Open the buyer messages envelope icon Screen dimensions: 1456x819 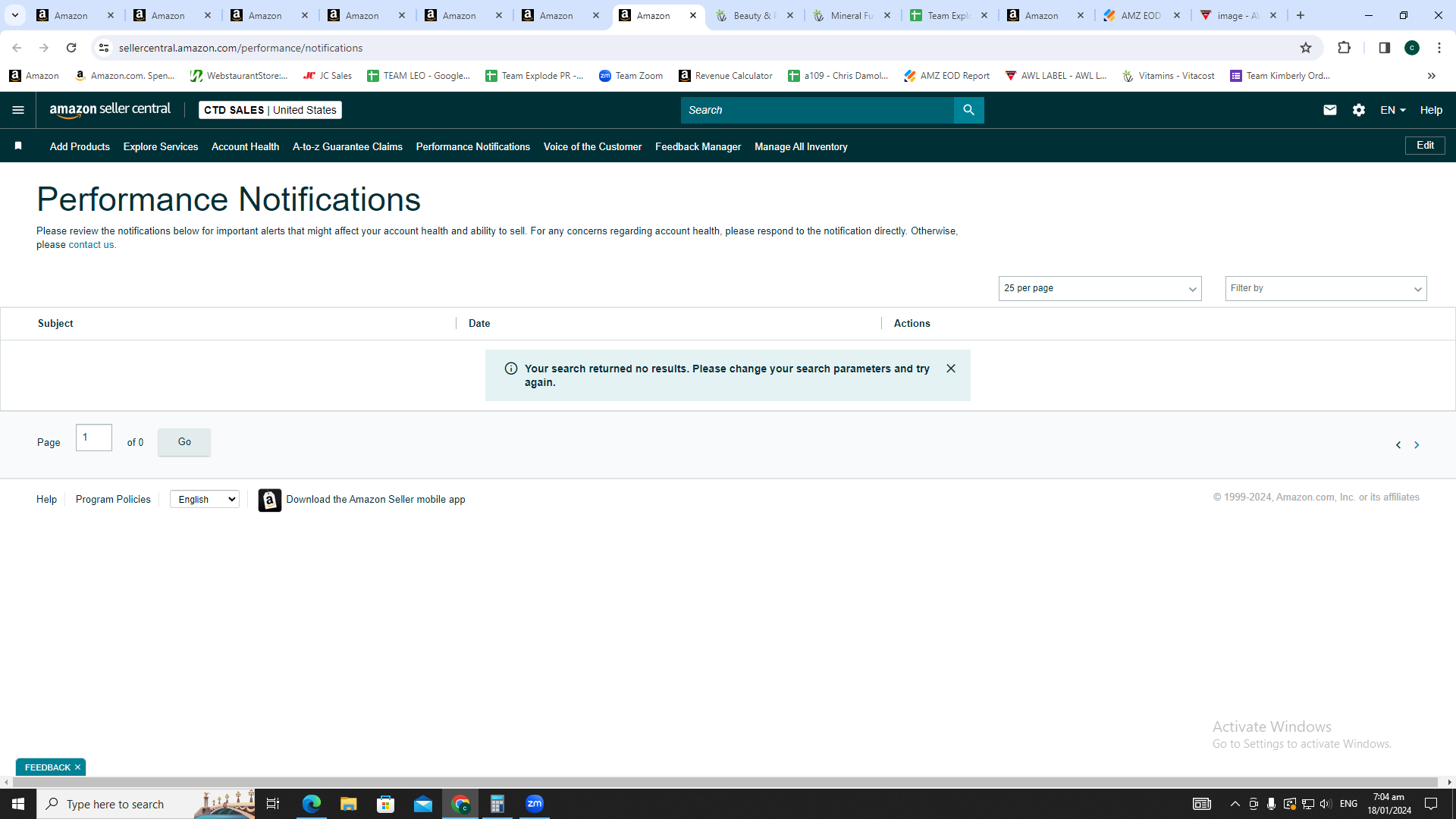[x=1329, y=110]
